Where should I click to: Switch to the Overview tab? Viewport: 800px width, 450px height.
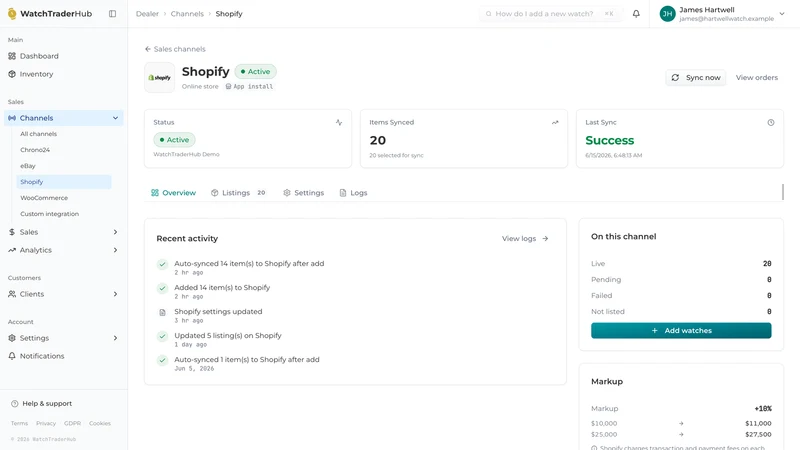point(173,193)
